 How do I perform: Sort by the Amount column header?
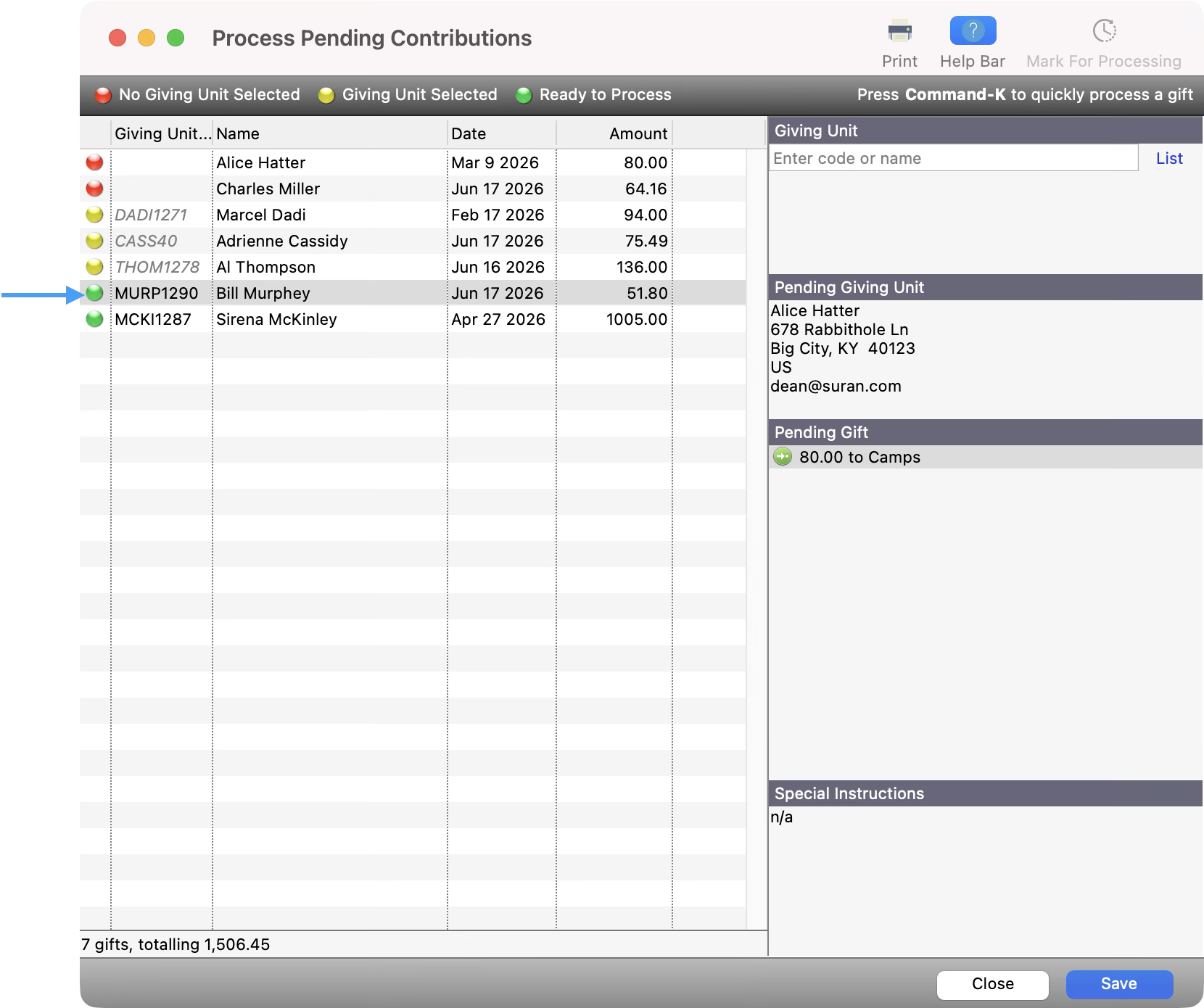click(614, 133)
